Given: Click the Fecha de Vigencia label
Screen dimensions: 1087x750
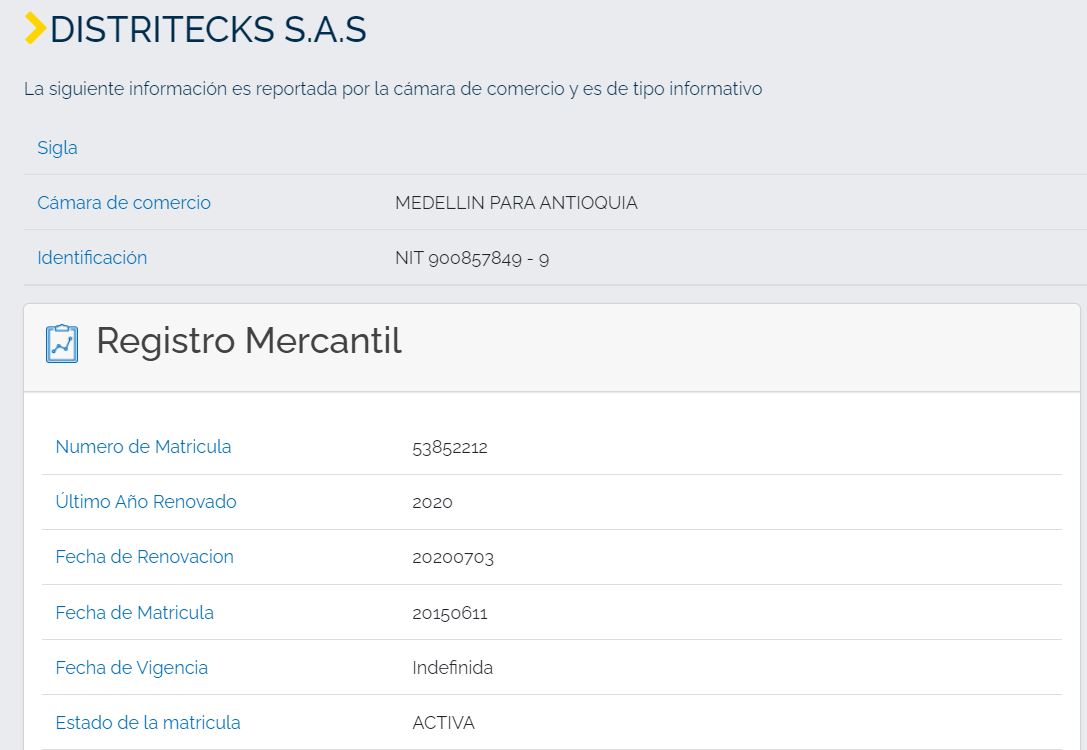Looking at the screenshot, I should coord(131,668).
